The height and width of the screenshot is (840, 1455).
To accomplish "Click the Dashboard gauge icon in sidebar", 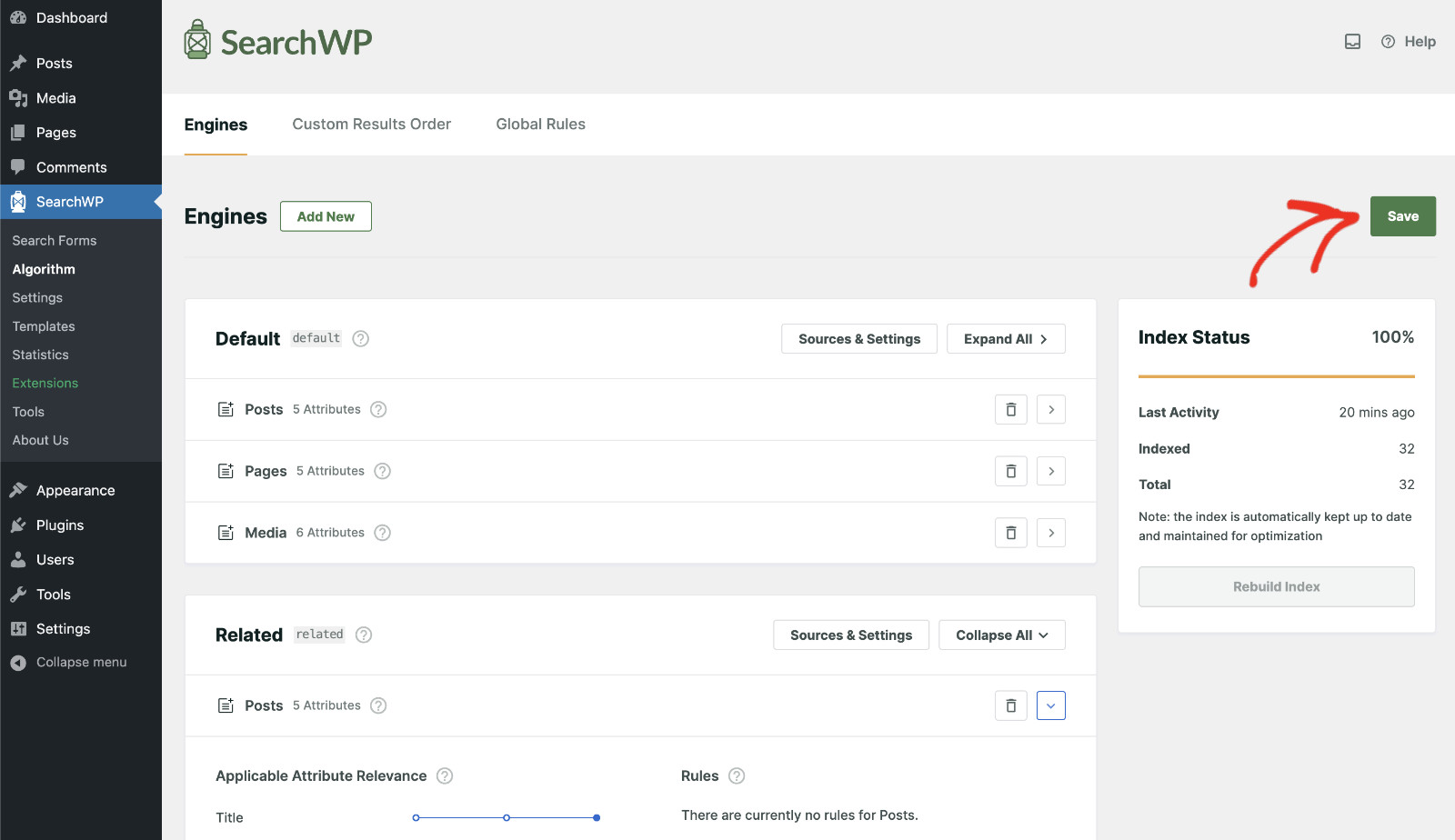I will pyautogui.click(x=18, y=17).
